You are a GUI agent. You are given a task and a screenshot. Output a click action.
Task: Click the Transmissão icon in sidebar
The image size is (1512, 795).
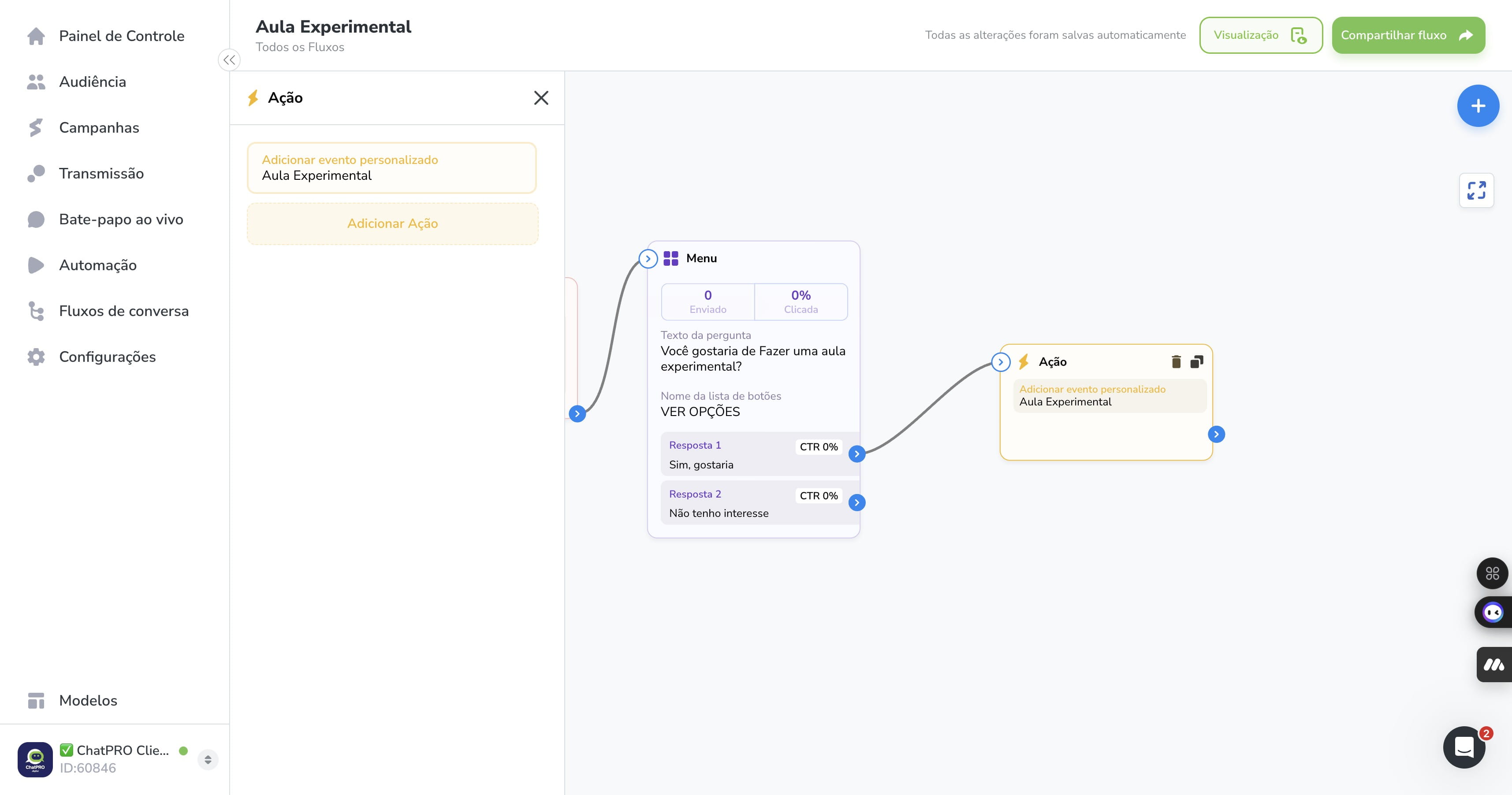pyautogui.click(x=36, y=174)
